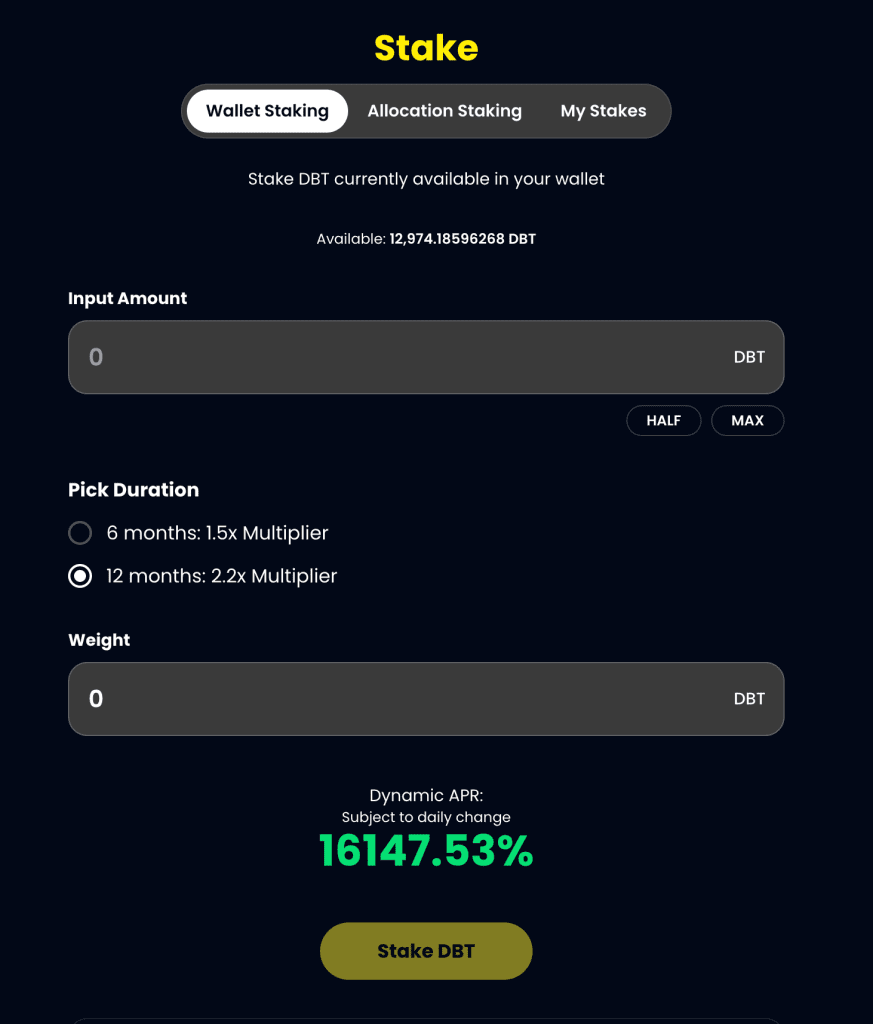Image resolution: width=873 pixels, height=1024 pixels.
Task: Select the 6 months radio button
Action: pos(80,533)
